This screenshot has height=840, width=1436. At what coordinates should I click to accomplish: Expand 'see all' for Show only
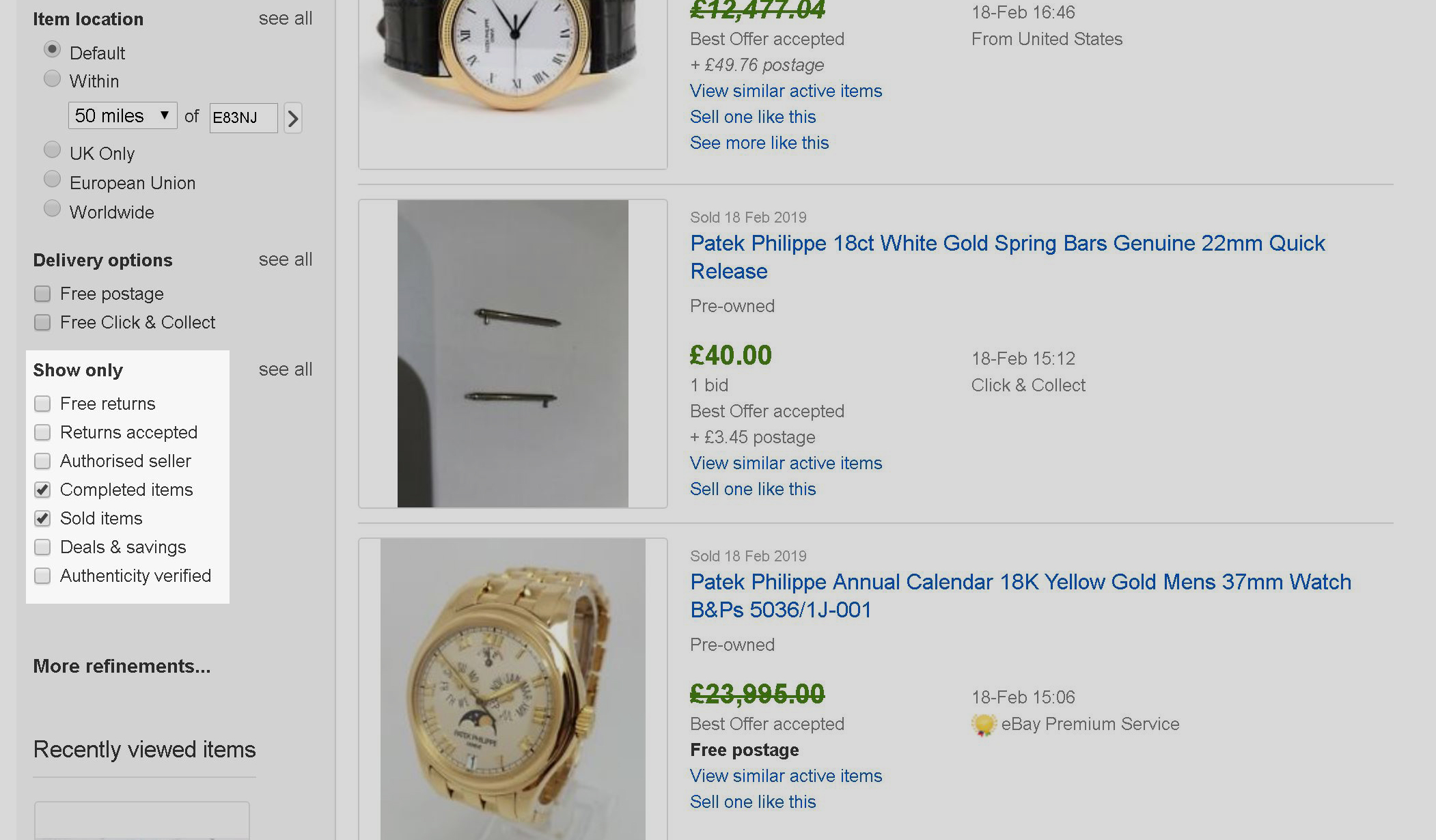pos(285,369)
